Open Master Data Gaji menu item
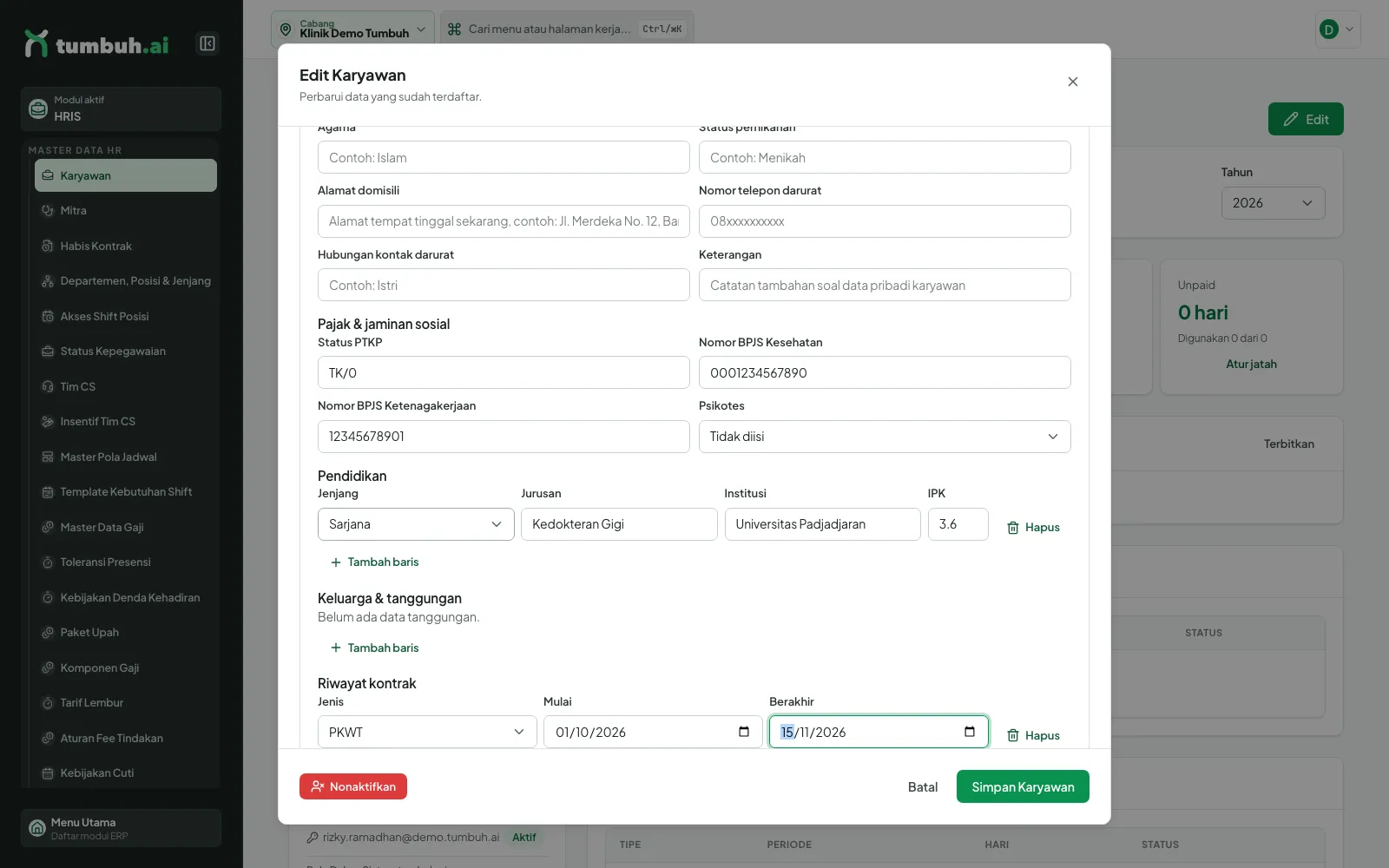 (126, 527)
